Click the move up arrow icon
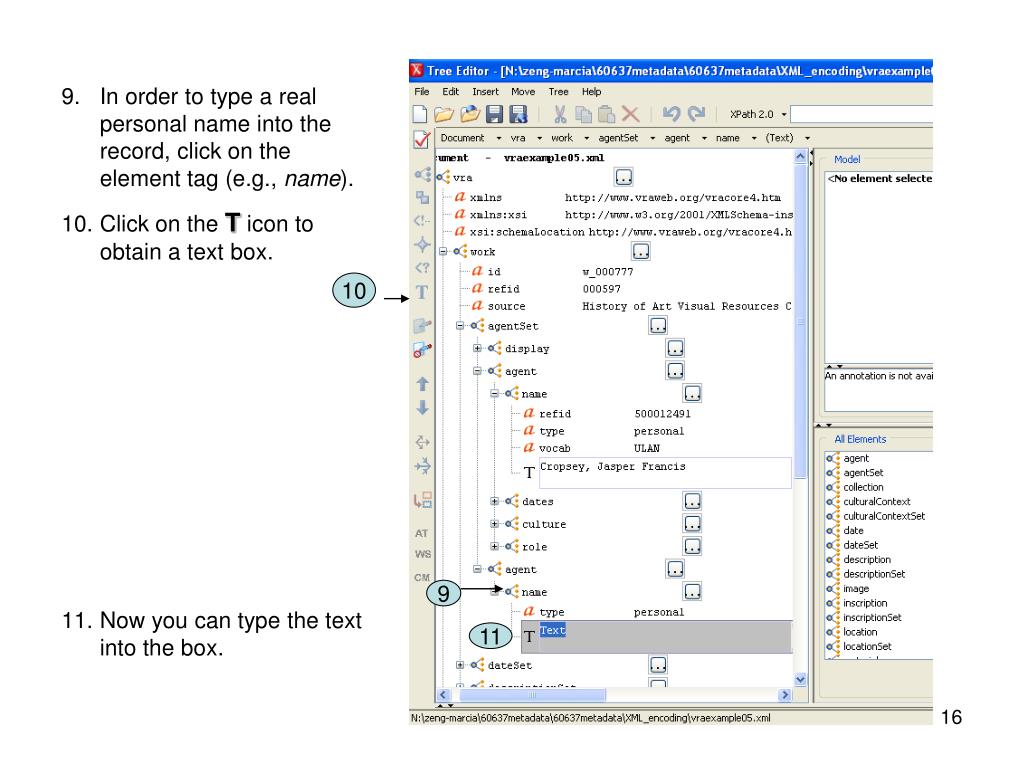 423,384
